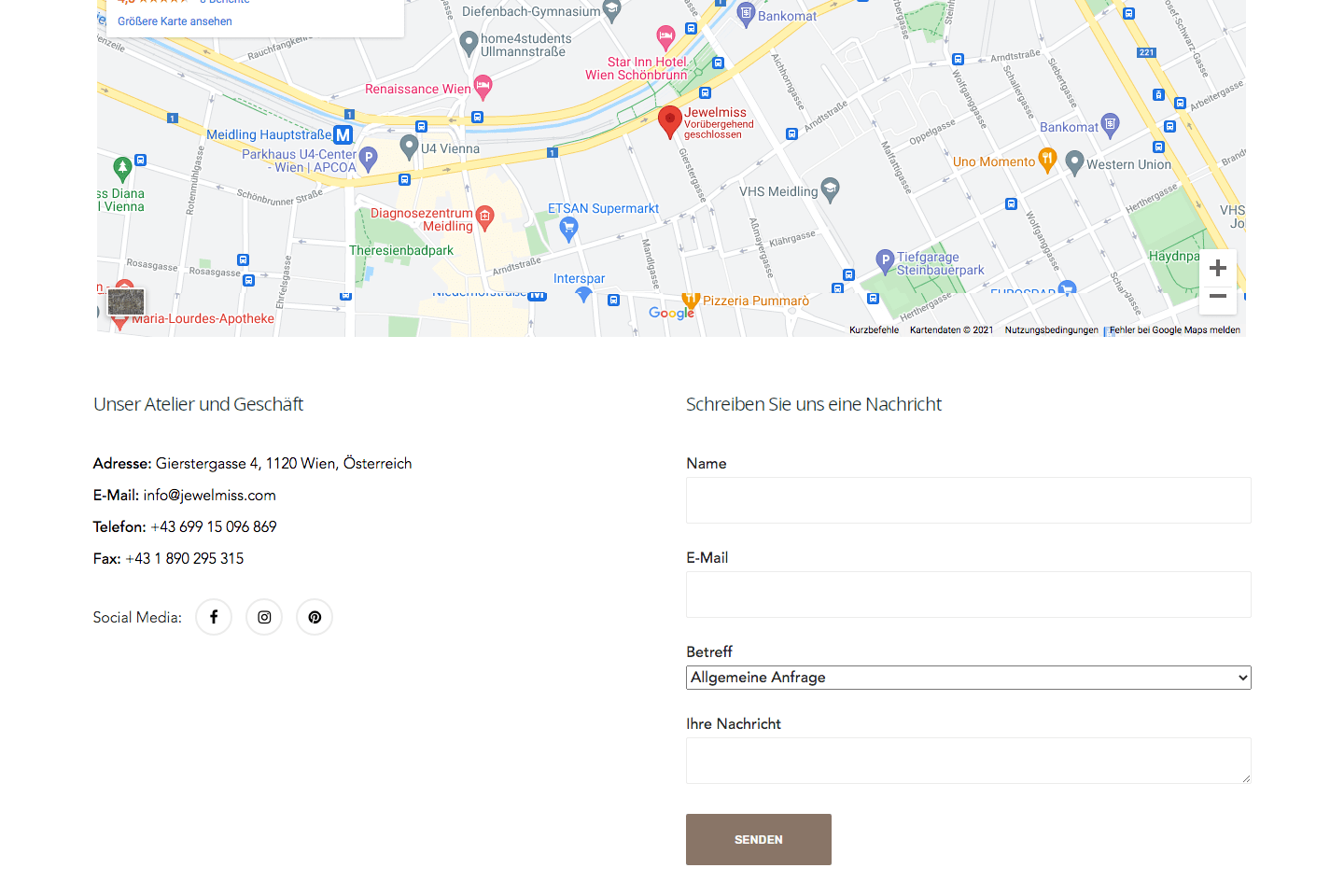Click the Ihre Nachricht text area
Screen dimensions: 1344x896
(x=968, y=761)
